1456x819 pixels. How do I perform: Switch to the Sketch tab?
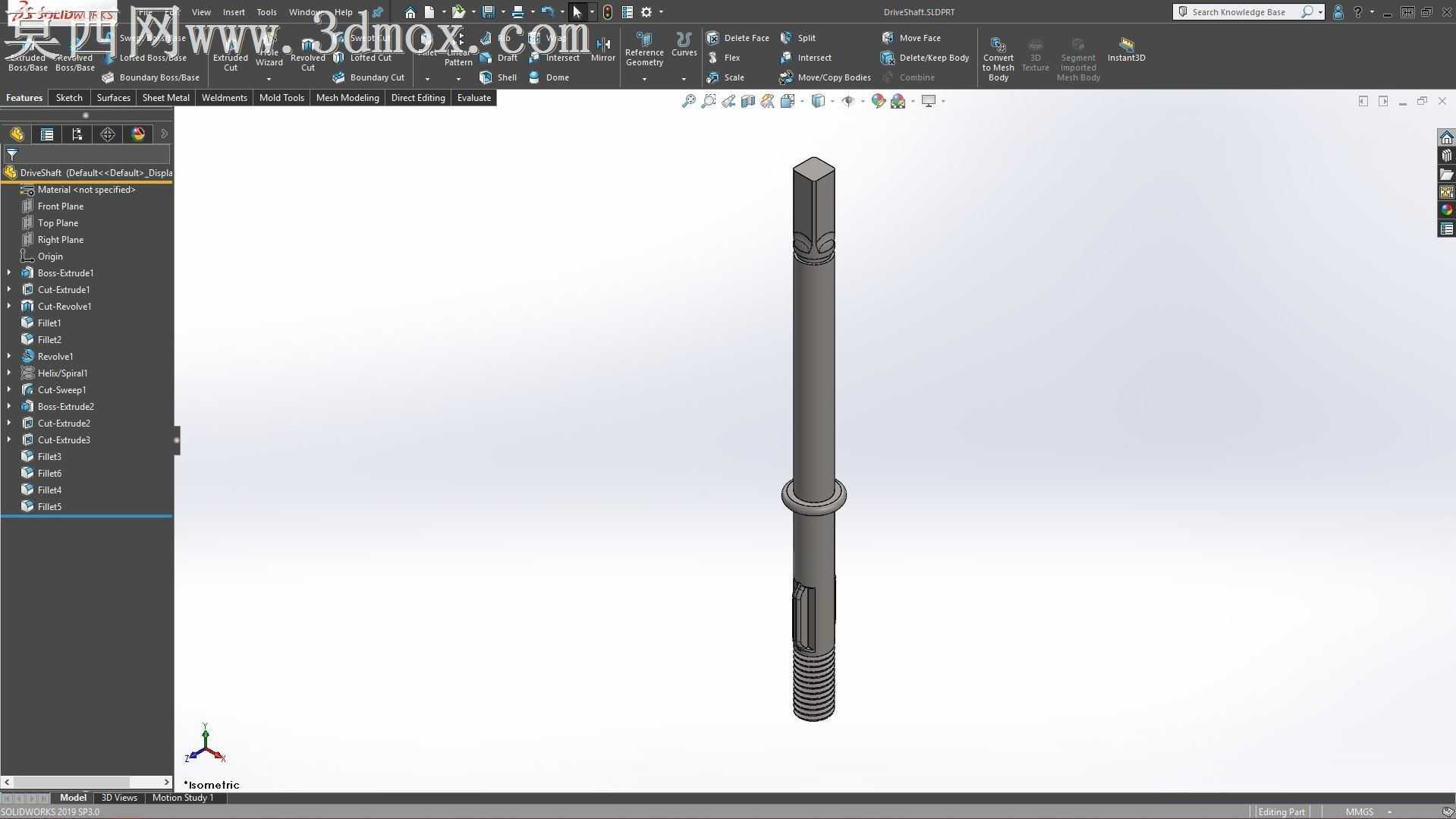click(x=69, y=98)
